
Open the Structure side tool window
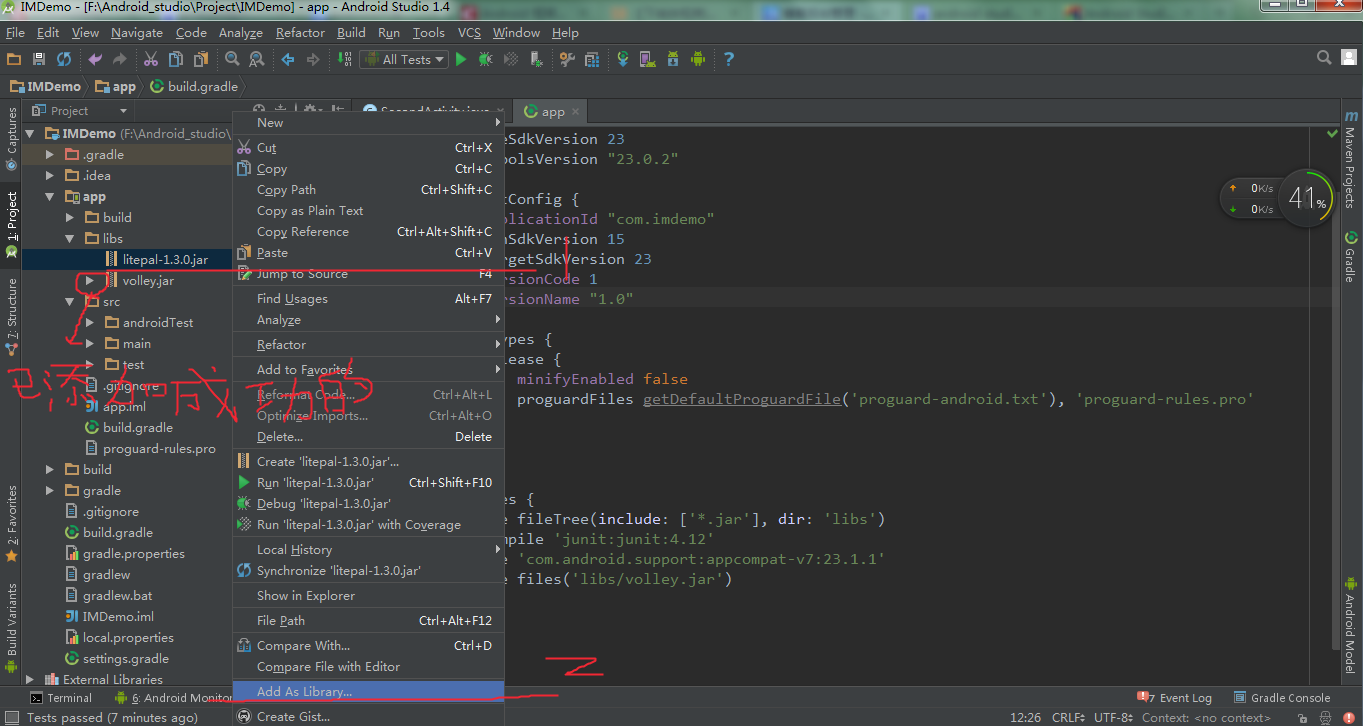coord(11,317)
